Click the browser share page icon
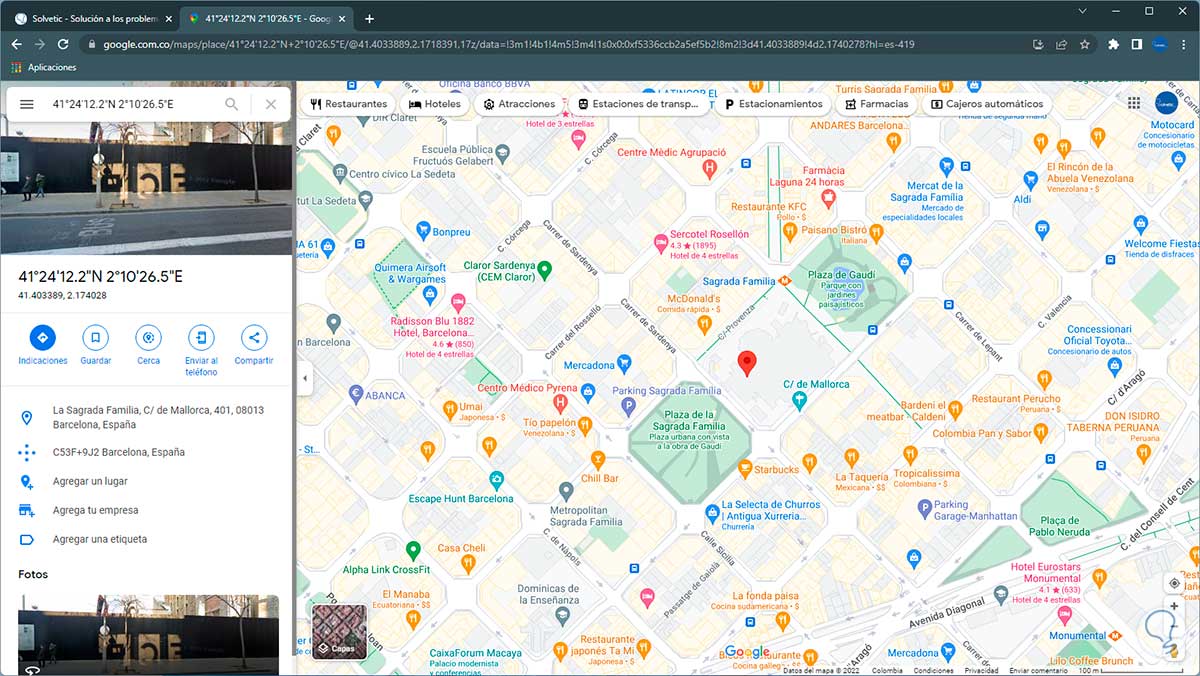1200x676 pixels. (x=1061, y=44)
